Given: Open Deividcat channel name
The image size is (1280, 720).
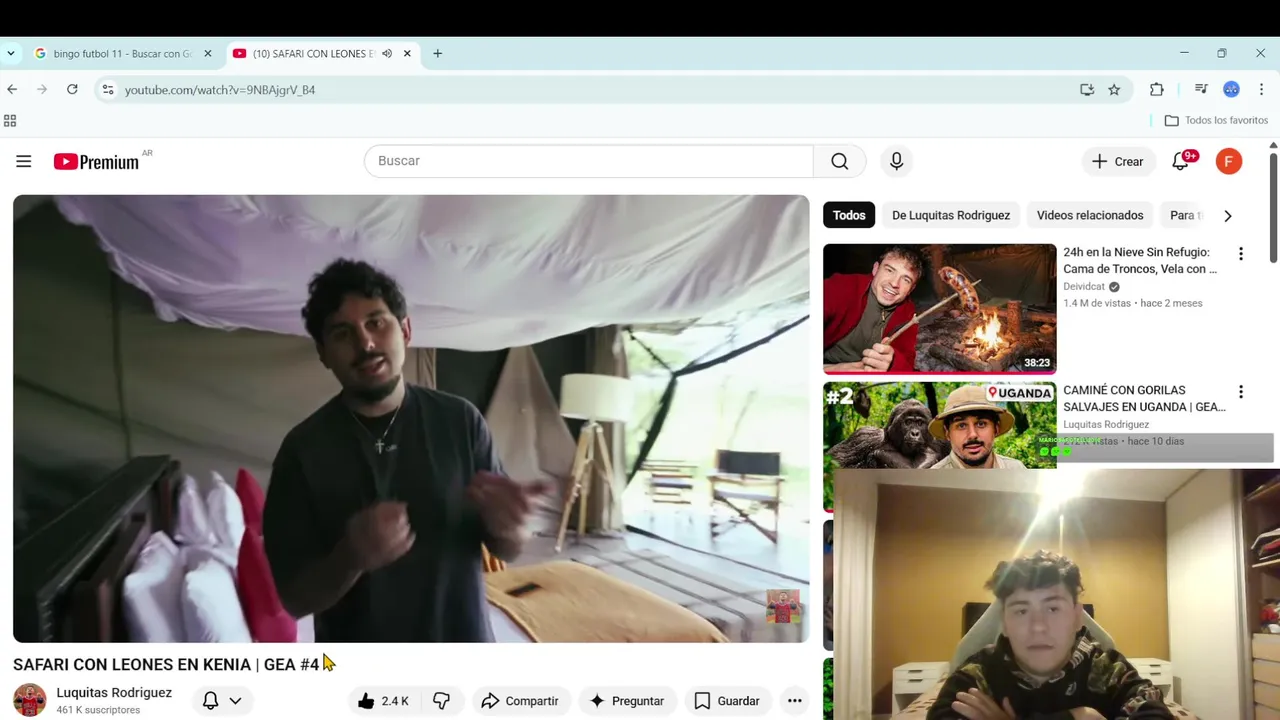Looking at the screenshot, I should 1085,286.
